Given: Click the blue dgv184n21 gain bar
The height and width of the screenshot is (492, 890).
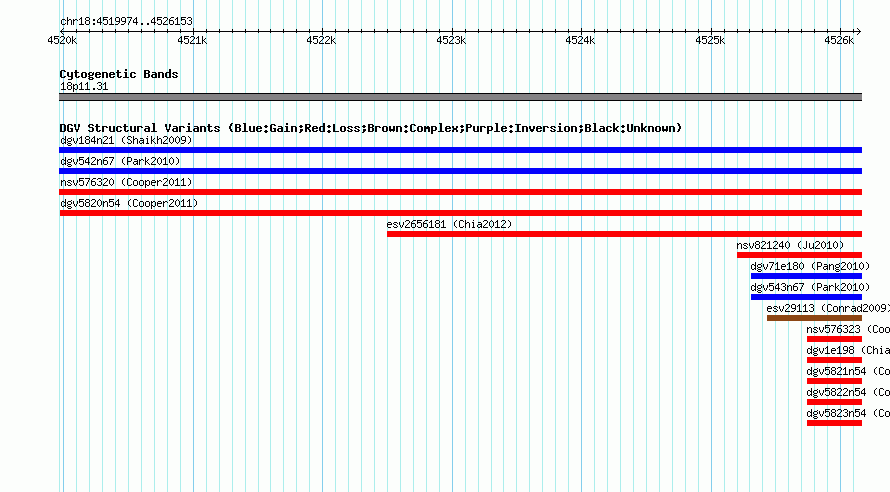Looking at the screenshot, I should [x=460, y=150].
